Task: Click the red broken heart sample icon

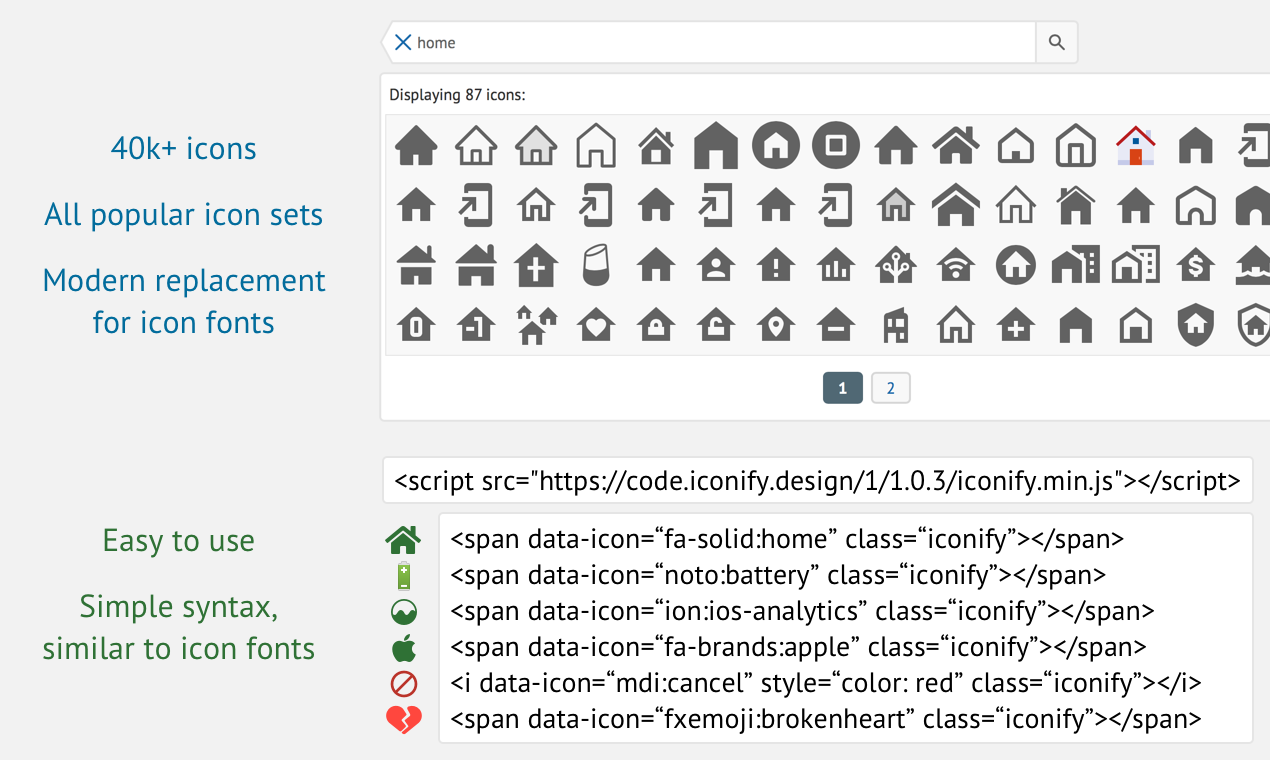Action: point(403,720)
